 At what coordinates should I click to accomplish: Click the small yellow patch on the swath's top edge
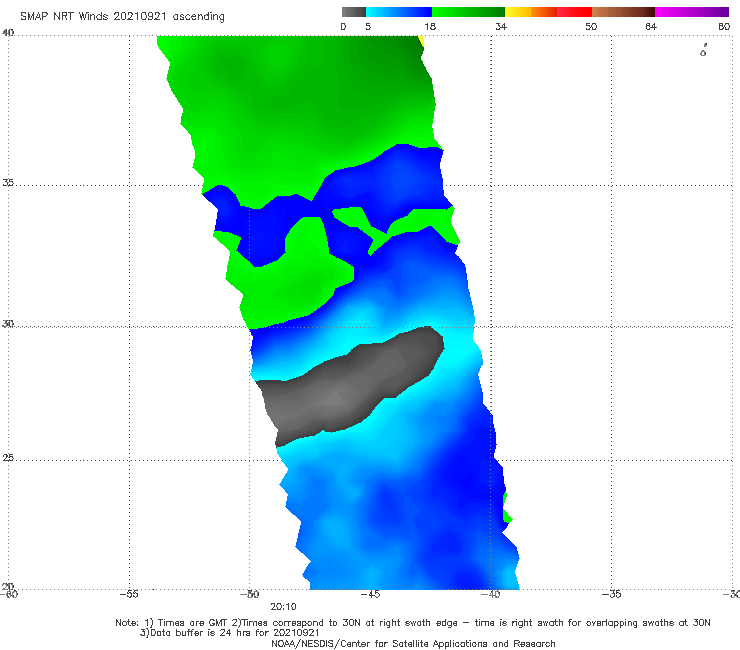point(421,41)
